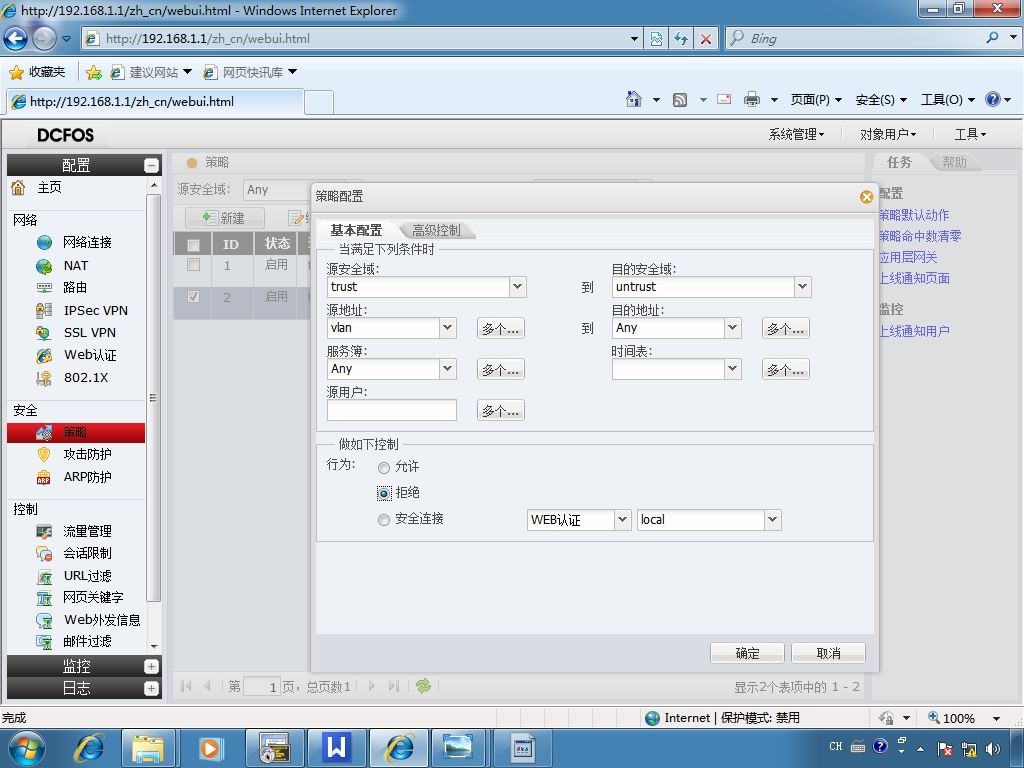Image resolution: width=1024 pixels, height=768 pixels.
Task: Click the SSL VPN icon
Action: pyautogui.click(x=44, y=333)
